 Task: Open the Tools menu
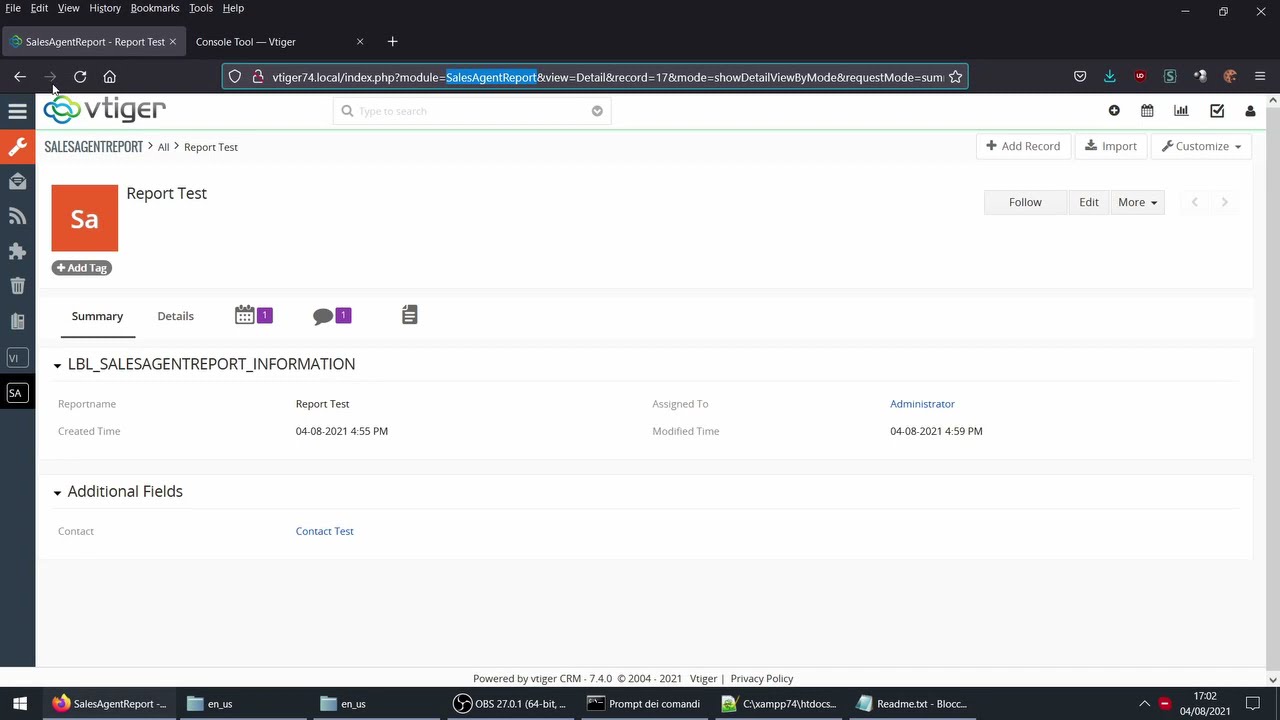pos(201,8)
